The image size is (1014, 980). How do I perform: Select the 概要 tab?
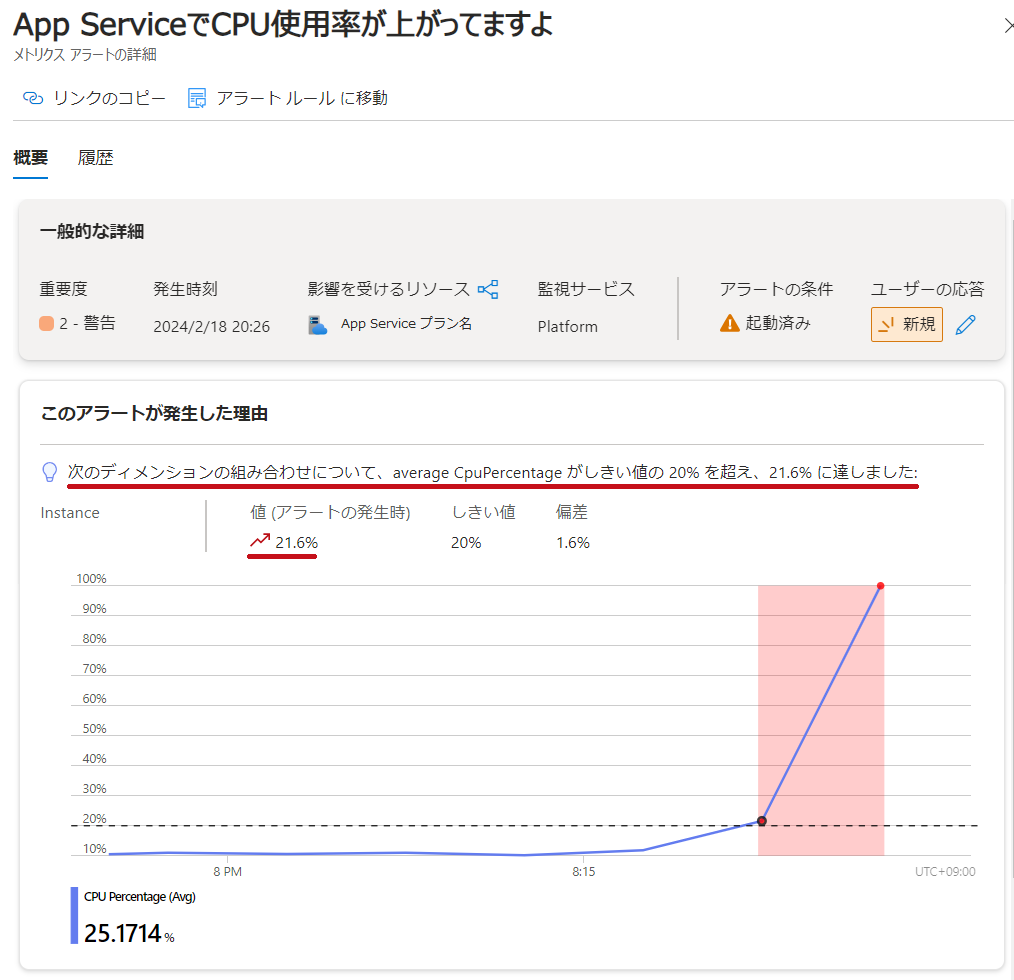coord(30,158)
